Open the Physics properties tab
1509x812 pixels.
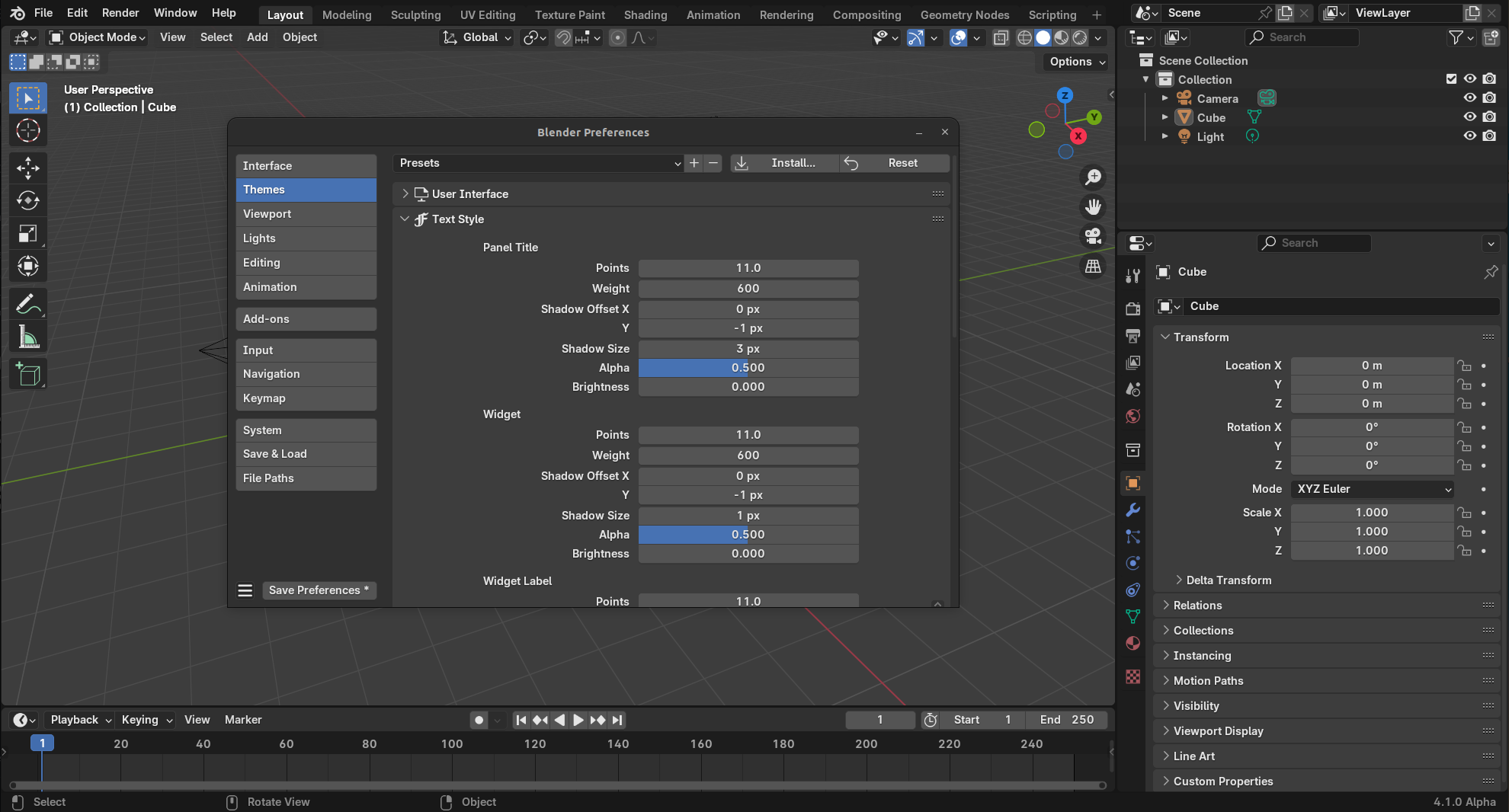[x=1133, y=563]
